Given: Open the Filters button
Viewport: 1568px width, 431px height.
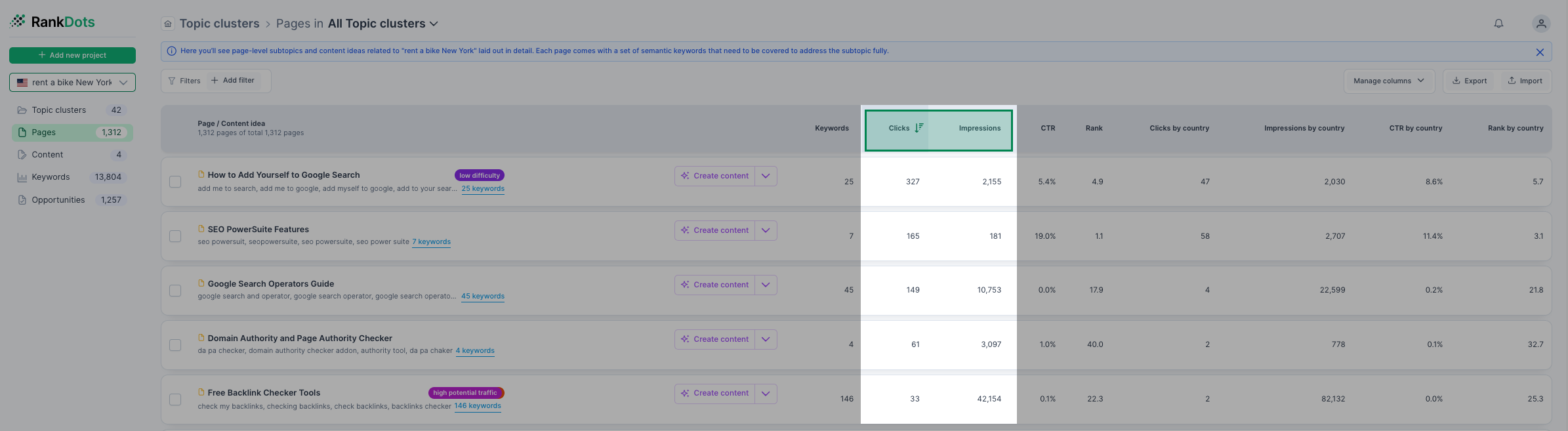Looking at the screenshot, I should pyautogui.click(x=184, y=81).
